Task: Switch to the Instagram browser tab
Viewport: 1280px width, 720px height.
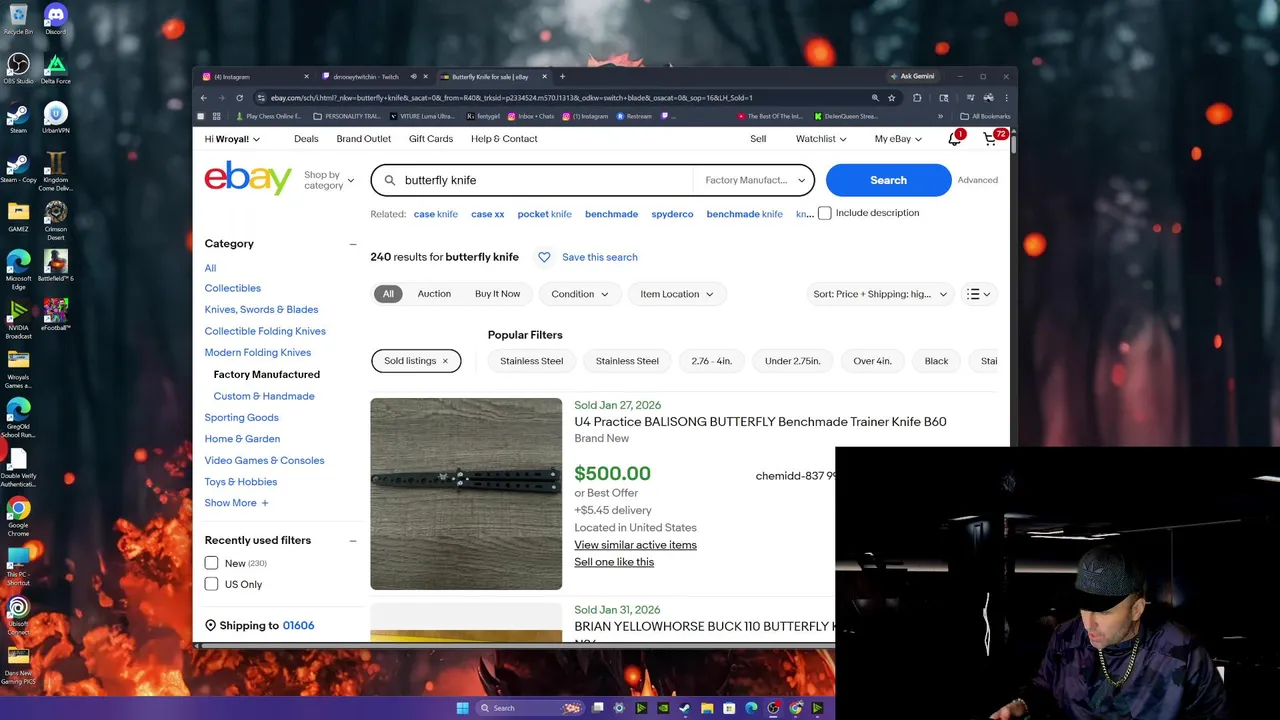Action: coord(255,77)
